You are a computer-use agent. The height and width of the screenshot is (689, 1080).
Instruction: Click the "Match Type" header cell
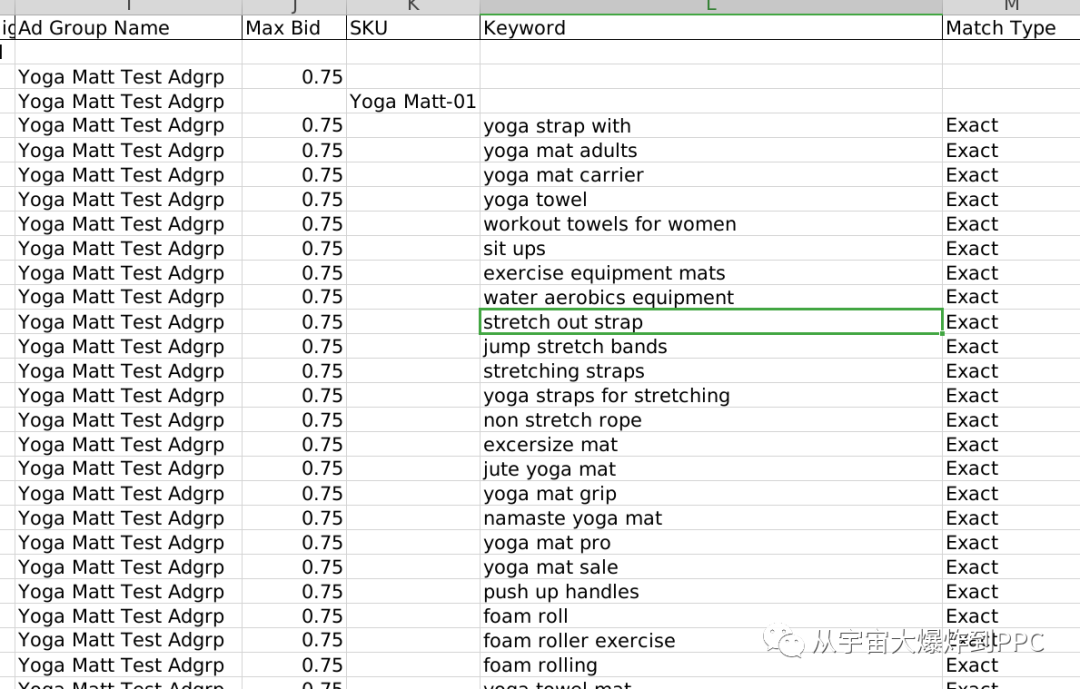(x=1010, y=28)
